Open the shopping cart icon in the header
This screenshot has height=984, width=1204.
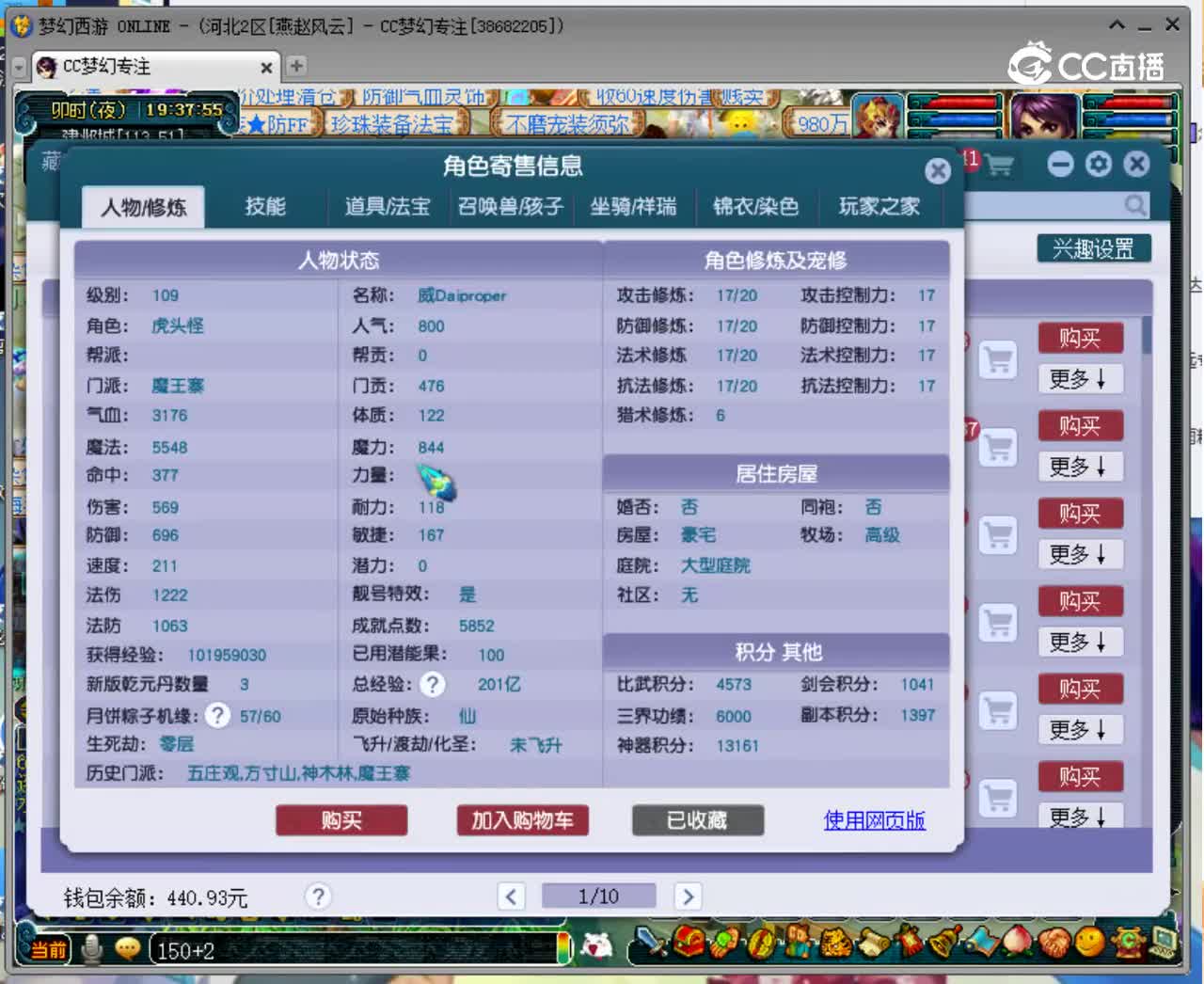[999, 166]
